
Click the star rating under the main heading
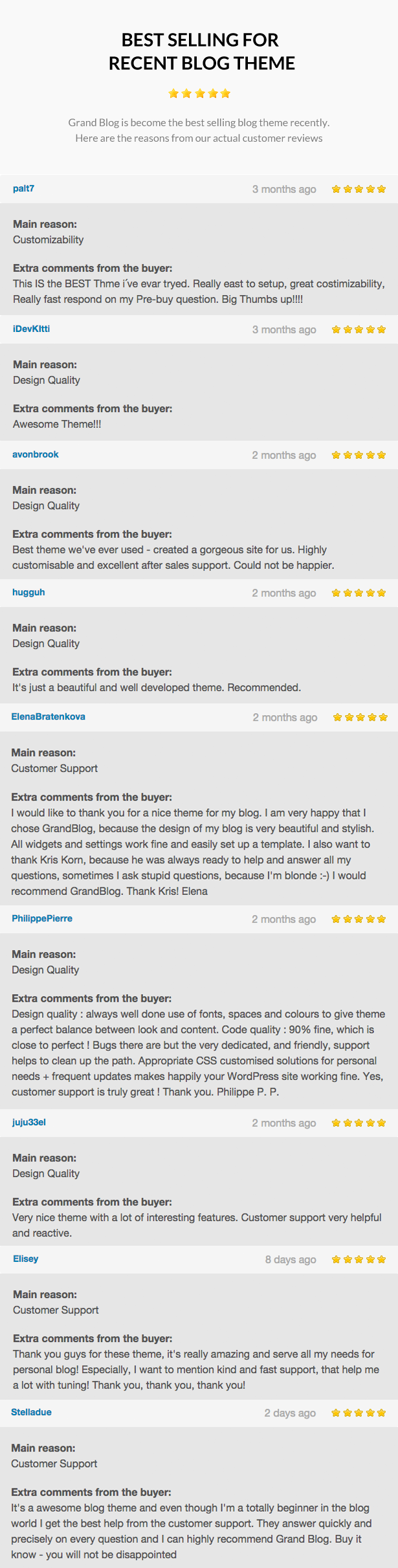click(199, 94)
